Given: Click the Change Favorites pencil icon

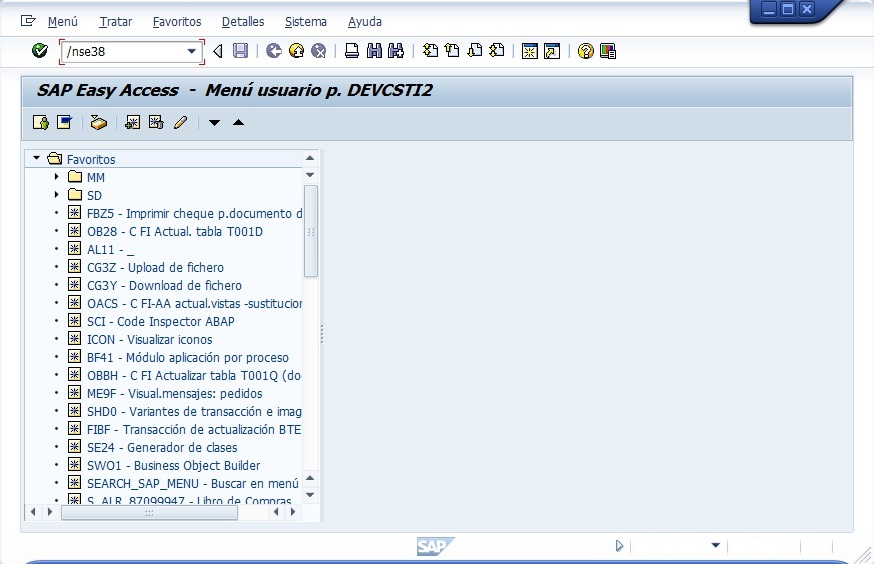Looking at the screenshot, I should (180, 122).
